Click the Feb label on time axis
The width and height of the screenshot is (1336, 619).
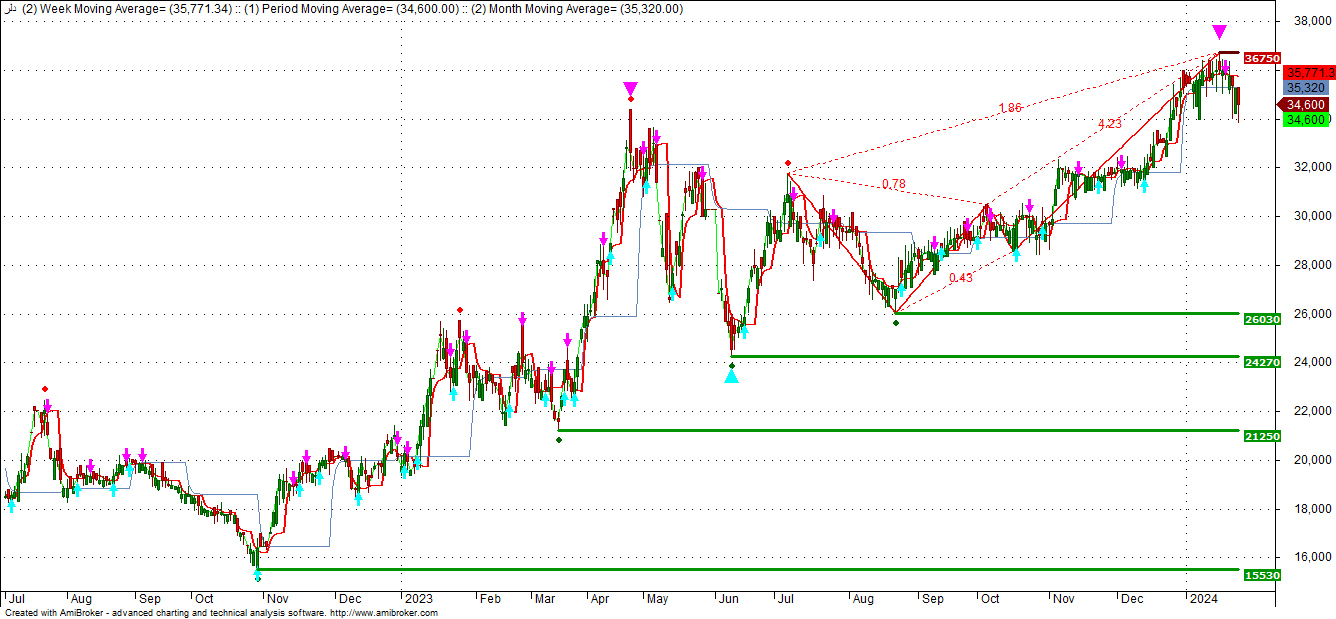coord(491,598)
